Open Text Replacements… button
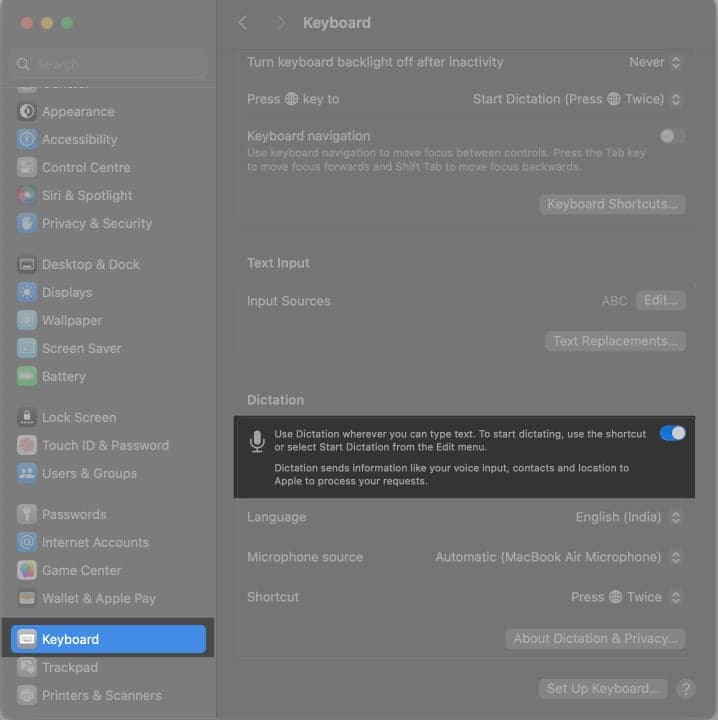The height and width of the screenshot is (720, 718). (x=615, y=341)
